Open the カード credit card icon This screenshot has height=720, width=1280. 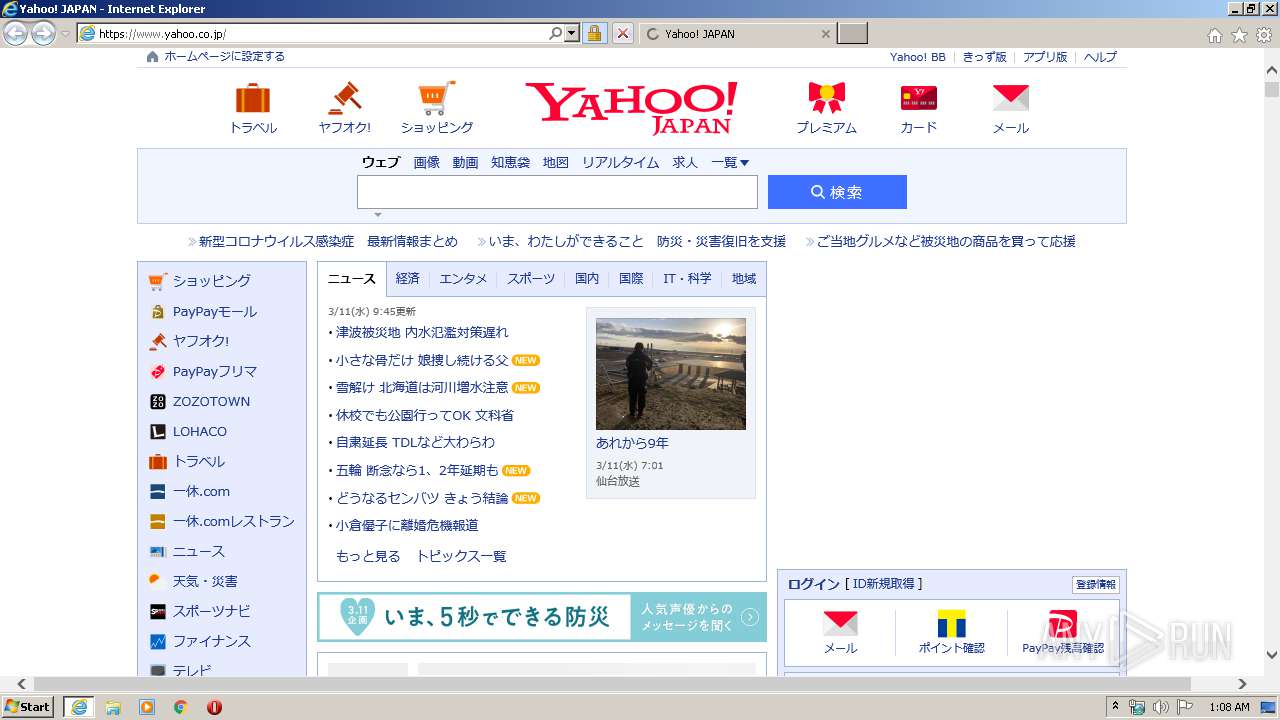pyautogui.click(x=918, y=98)
